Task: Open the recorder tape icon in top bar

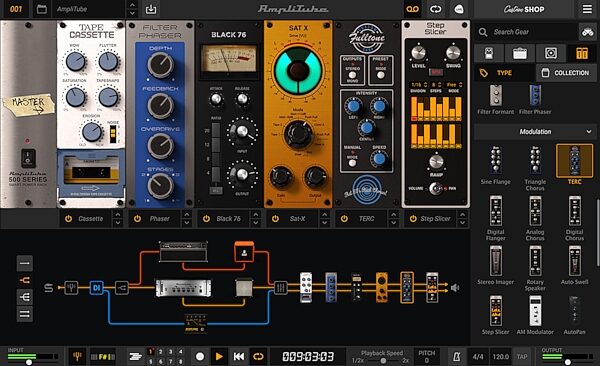Action: coord(412,9)
